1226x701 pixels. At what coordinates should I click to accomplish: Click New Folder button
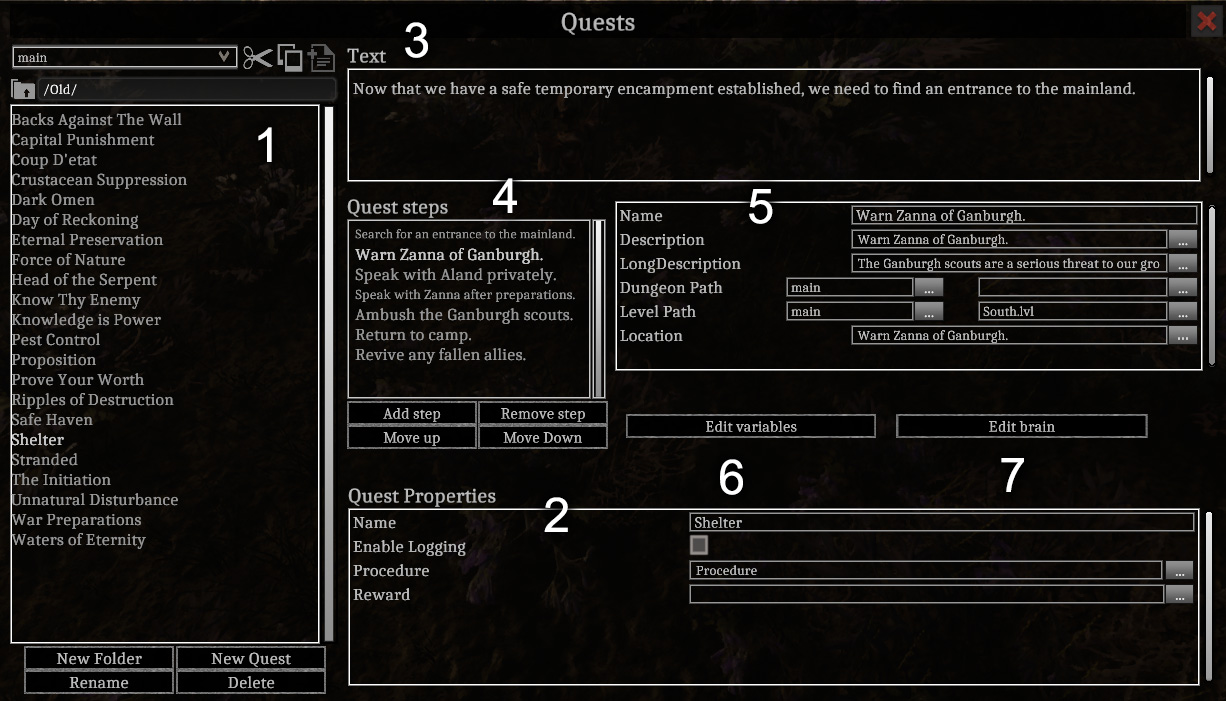(x=99, y=659)
